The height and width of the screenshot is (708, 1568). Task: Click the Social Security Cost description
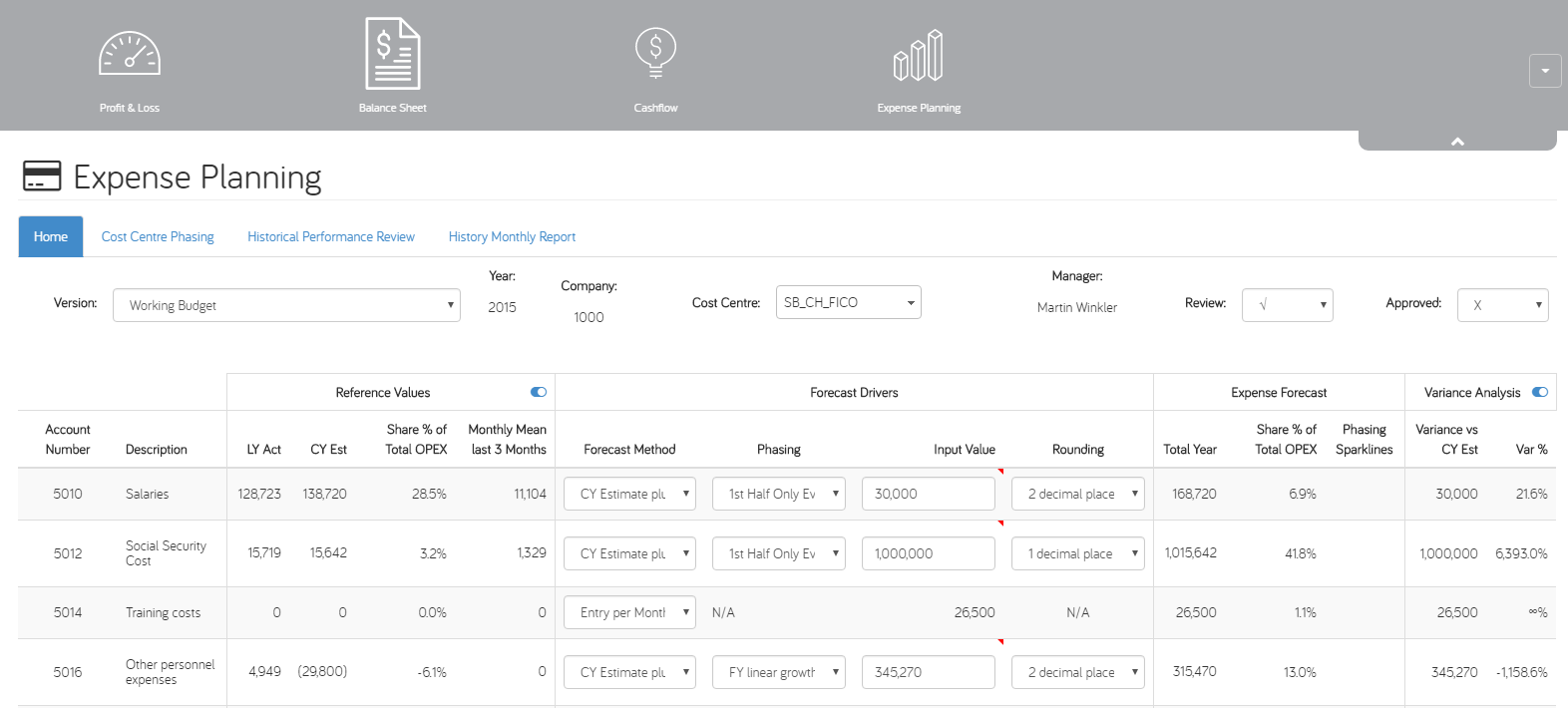166,553
